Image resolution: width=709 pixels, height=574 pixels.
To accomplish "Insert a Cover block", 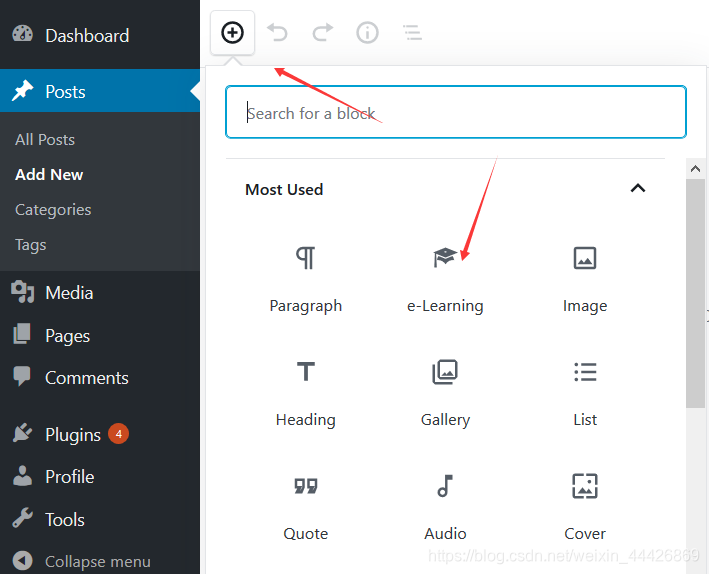I will (x=585, y=508).
